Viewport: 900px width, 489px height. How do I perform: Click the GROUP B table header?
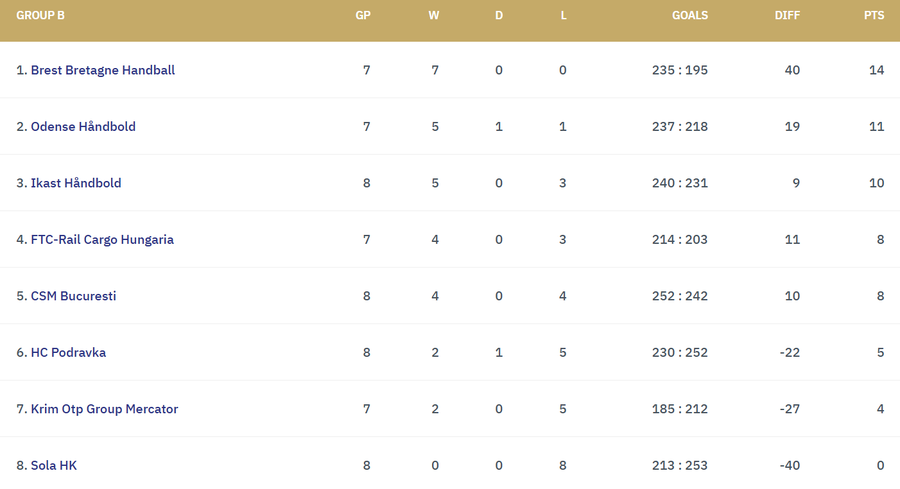[41, 16]
